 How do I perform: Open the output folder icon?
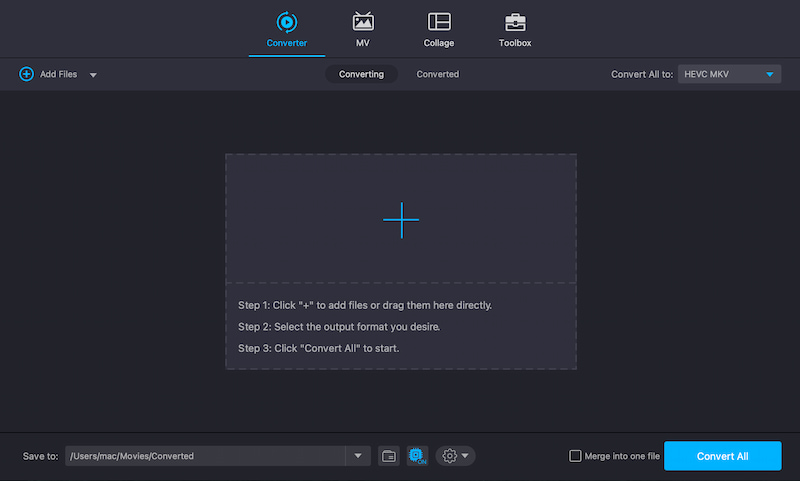tap(388, 456)
